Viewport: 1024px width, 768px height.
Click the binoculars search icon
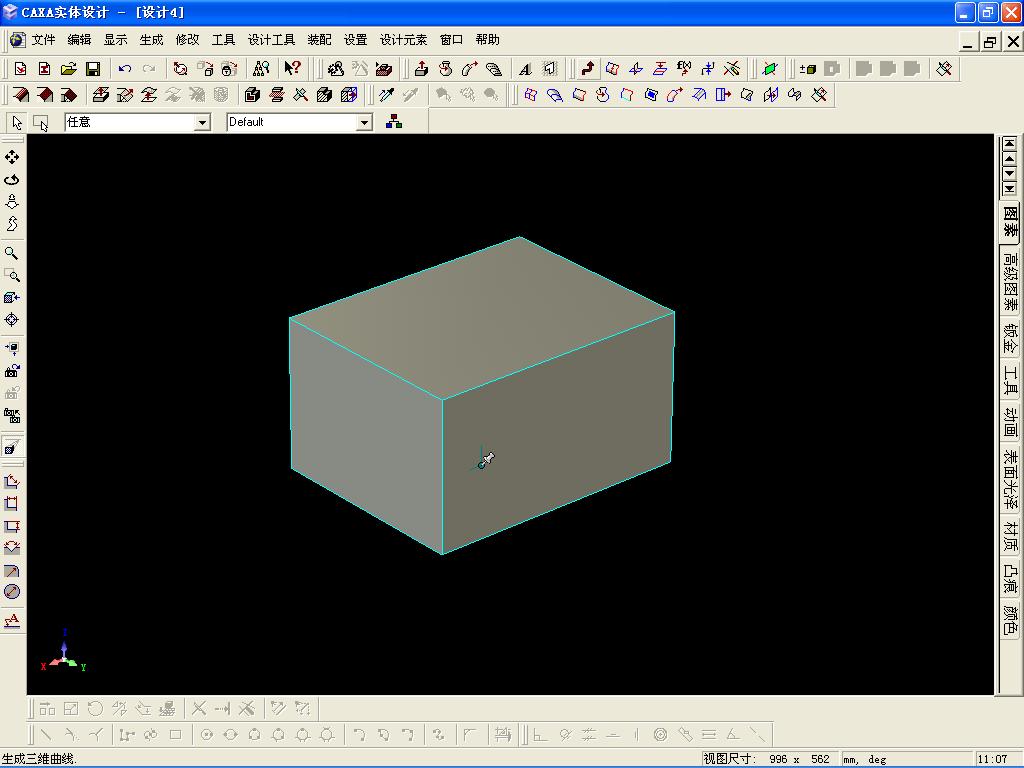coord(261,69)
